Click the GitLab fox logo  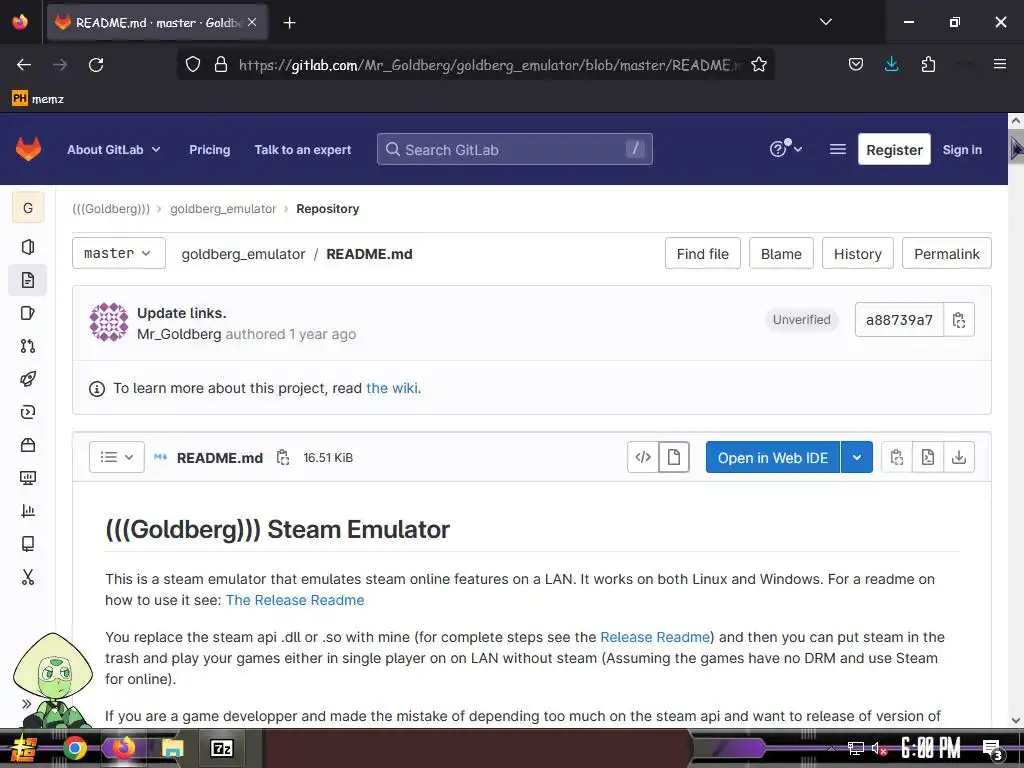[28, 150]
